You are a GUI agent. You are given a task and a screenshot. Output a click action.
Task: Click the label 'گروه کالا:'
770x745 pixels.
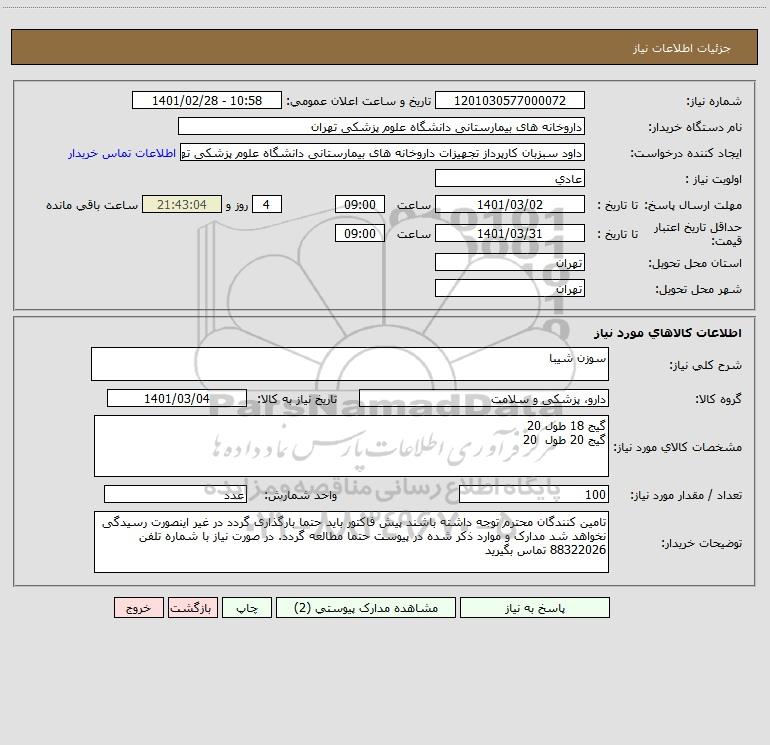click(x=718, y=399)
